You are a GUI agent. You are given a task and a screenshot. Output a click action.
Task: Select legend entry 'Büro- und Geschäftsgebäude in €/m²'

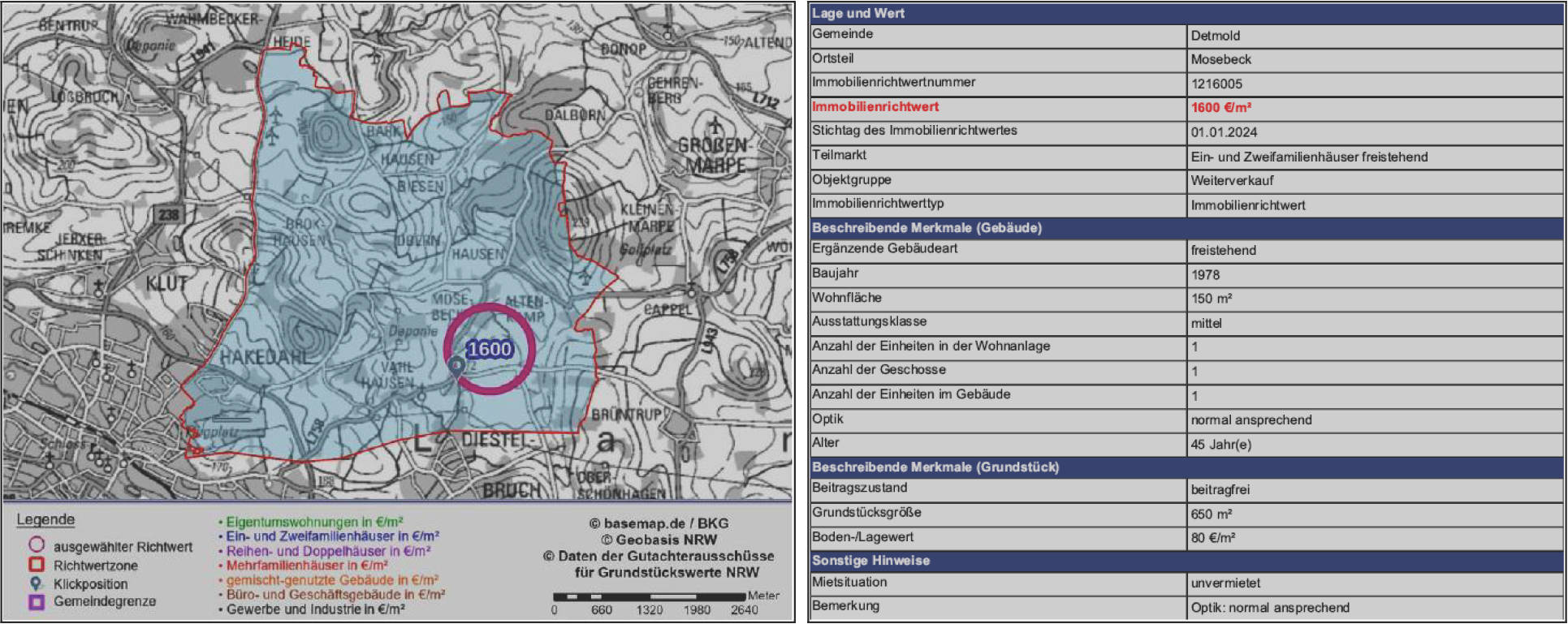335,595
